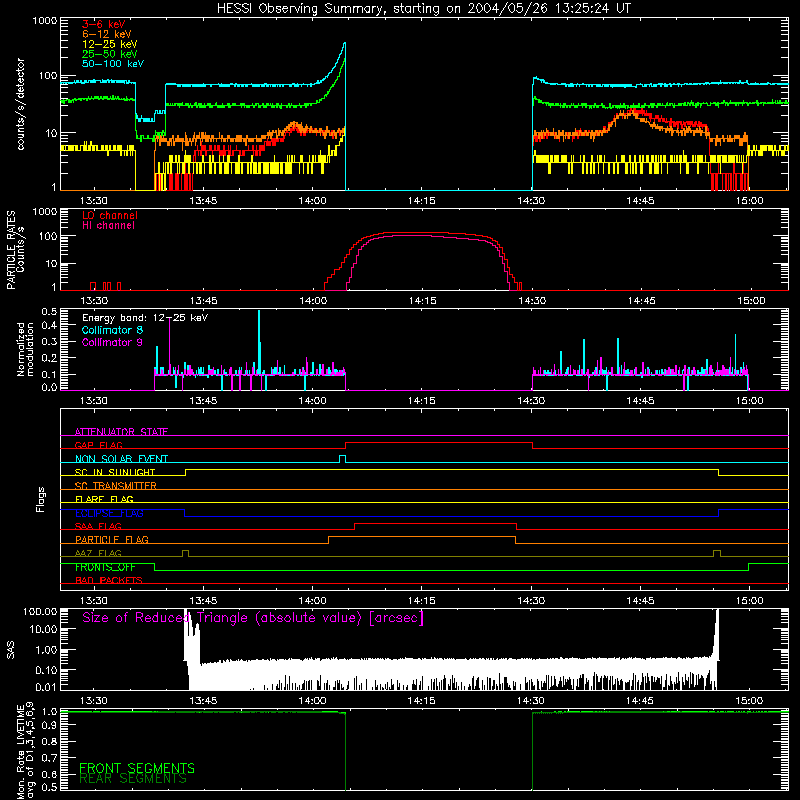800x800 pixels.
Task: Click the SC TRANSMITTER flag label
Action: click(x=115, y=486)
